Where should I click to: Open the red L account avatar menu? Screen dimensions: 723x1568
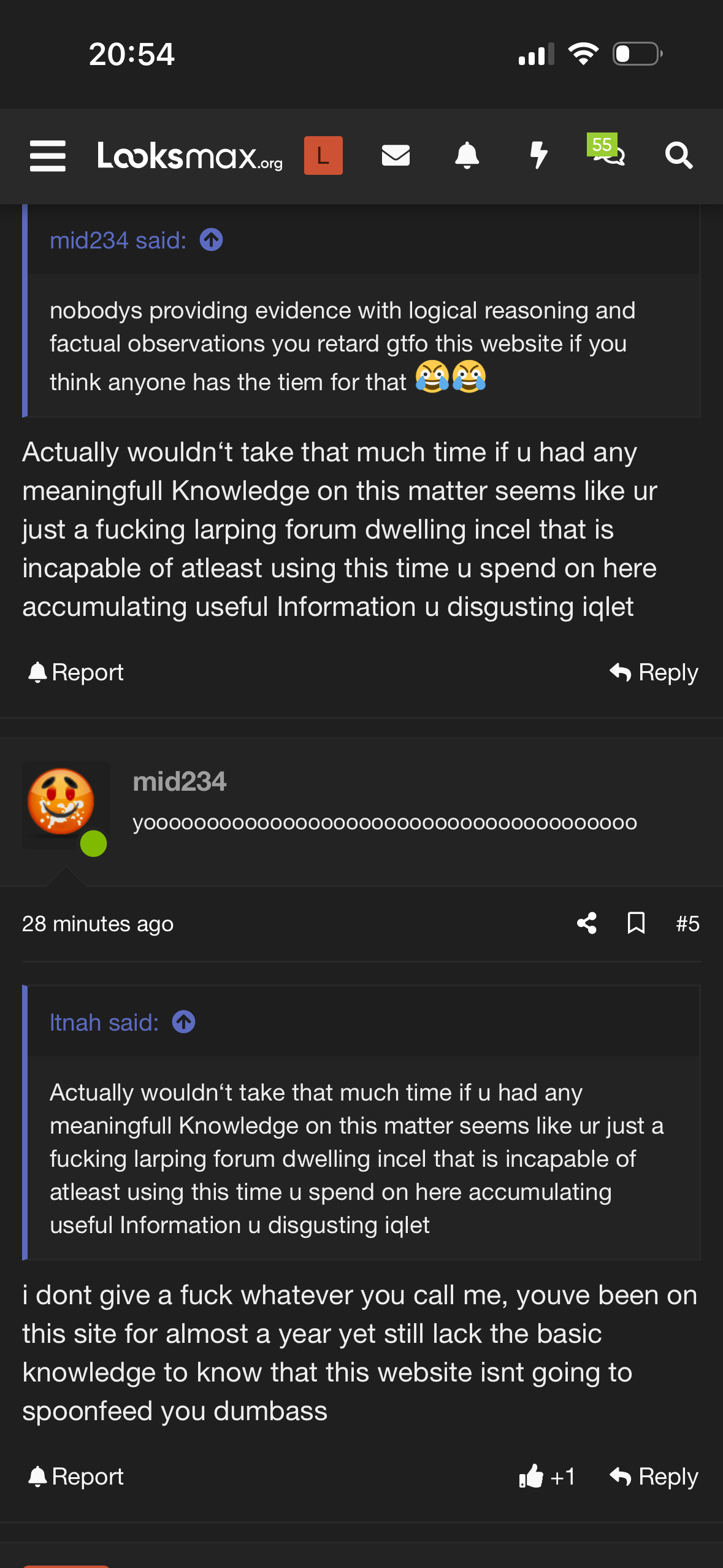coord(323,156)
